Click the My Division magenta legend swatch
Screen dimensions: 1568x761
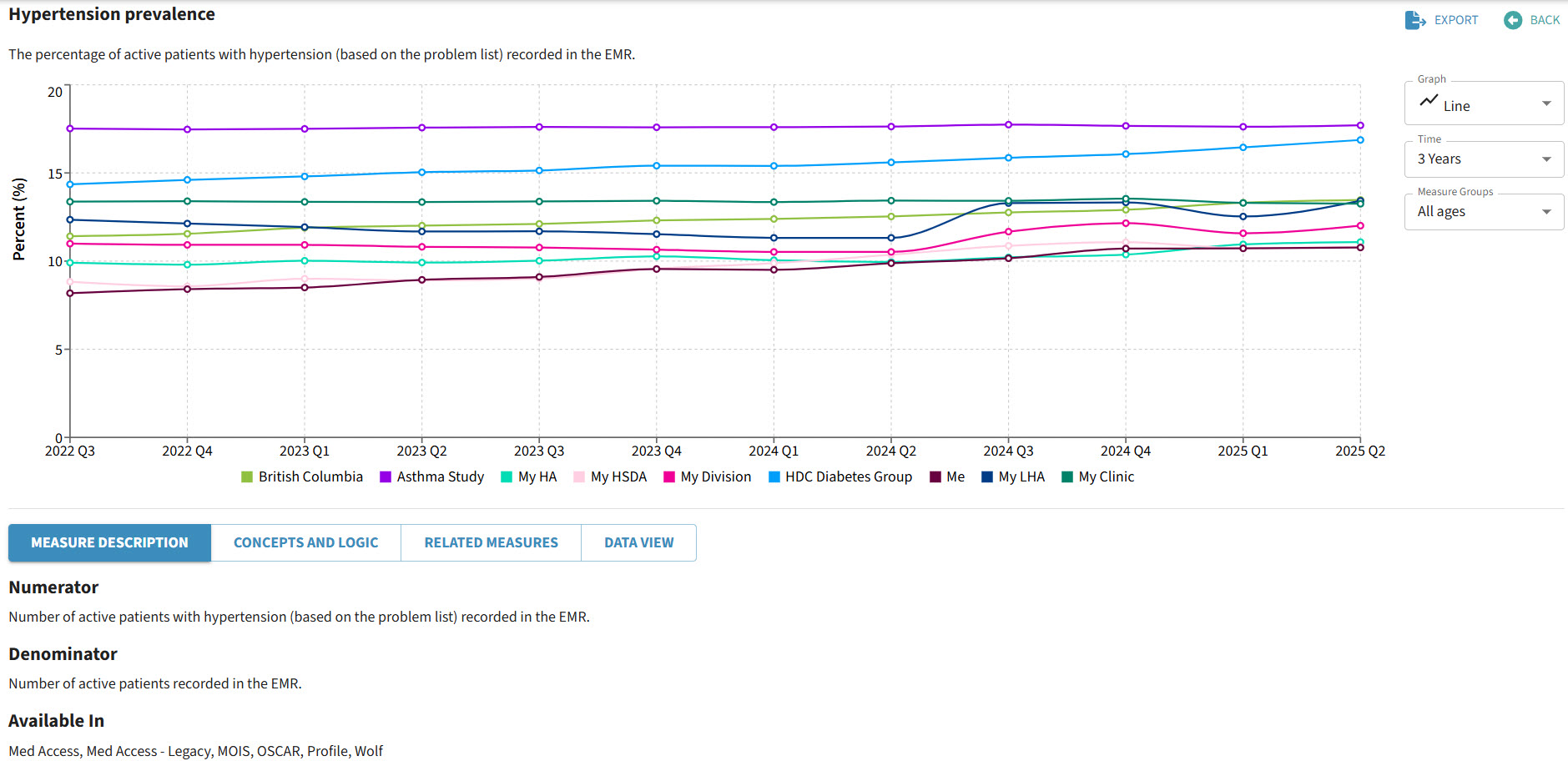click(669, 477)
